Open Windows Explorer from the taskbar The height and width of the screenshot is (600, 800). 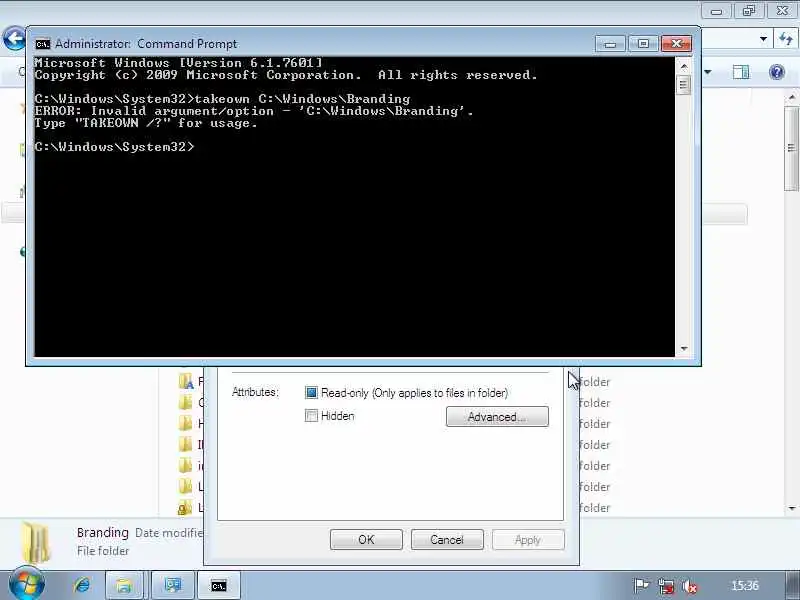124,585
